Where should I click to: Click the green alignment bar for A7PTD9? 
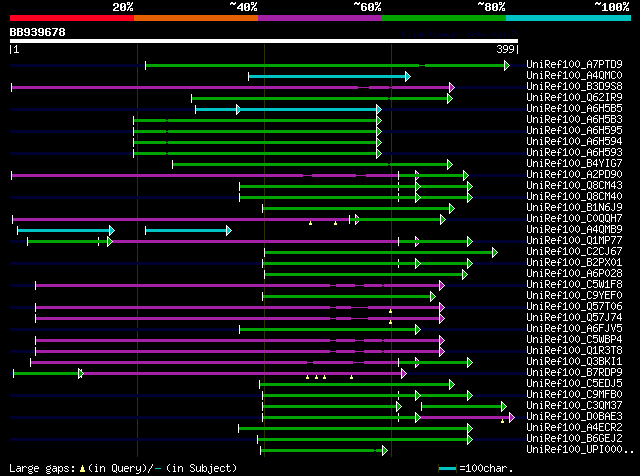pyautogui.click(x=325, y=65)
